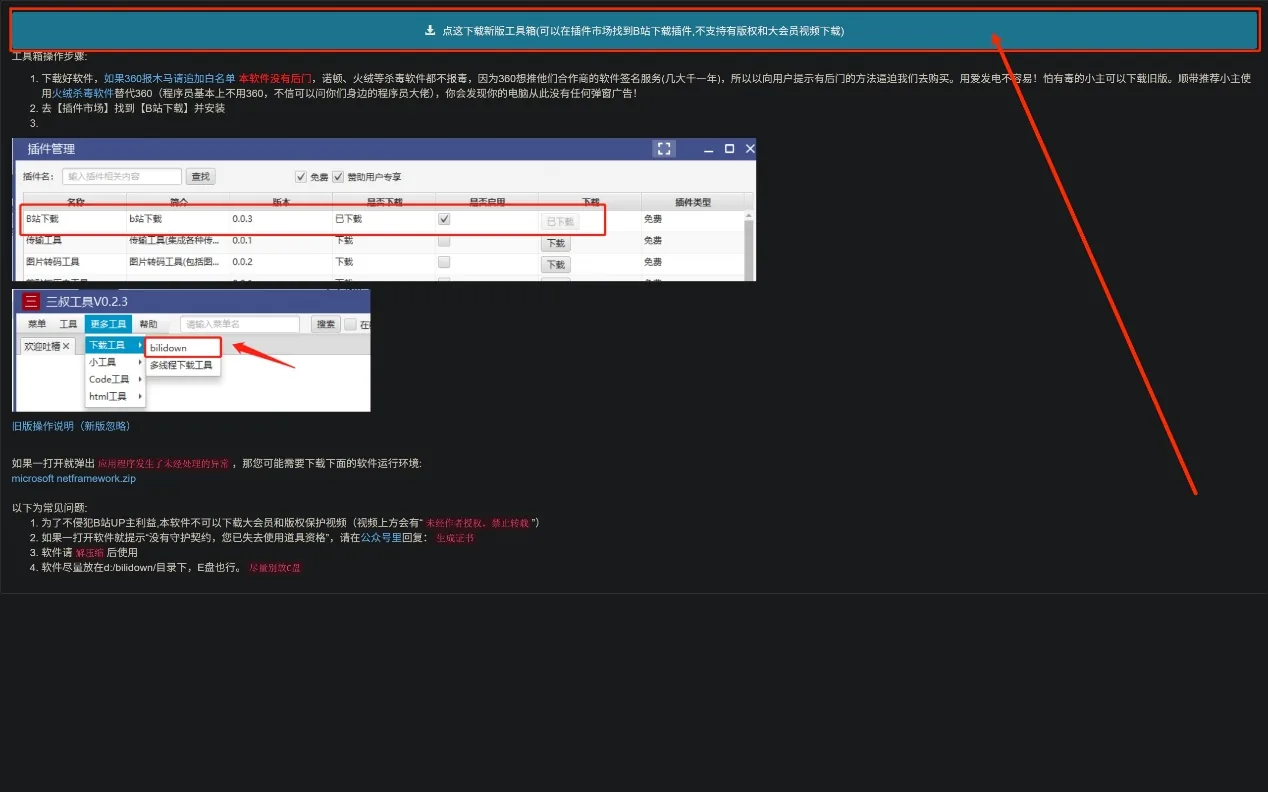Expand the html工具 submenu

[115, 396]
